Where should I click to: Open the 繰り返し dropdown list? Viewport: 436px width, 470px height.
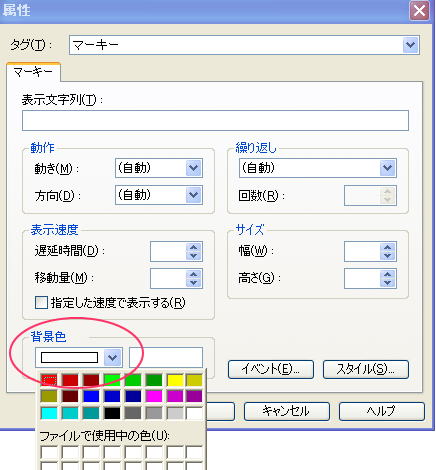coord(318,168)
